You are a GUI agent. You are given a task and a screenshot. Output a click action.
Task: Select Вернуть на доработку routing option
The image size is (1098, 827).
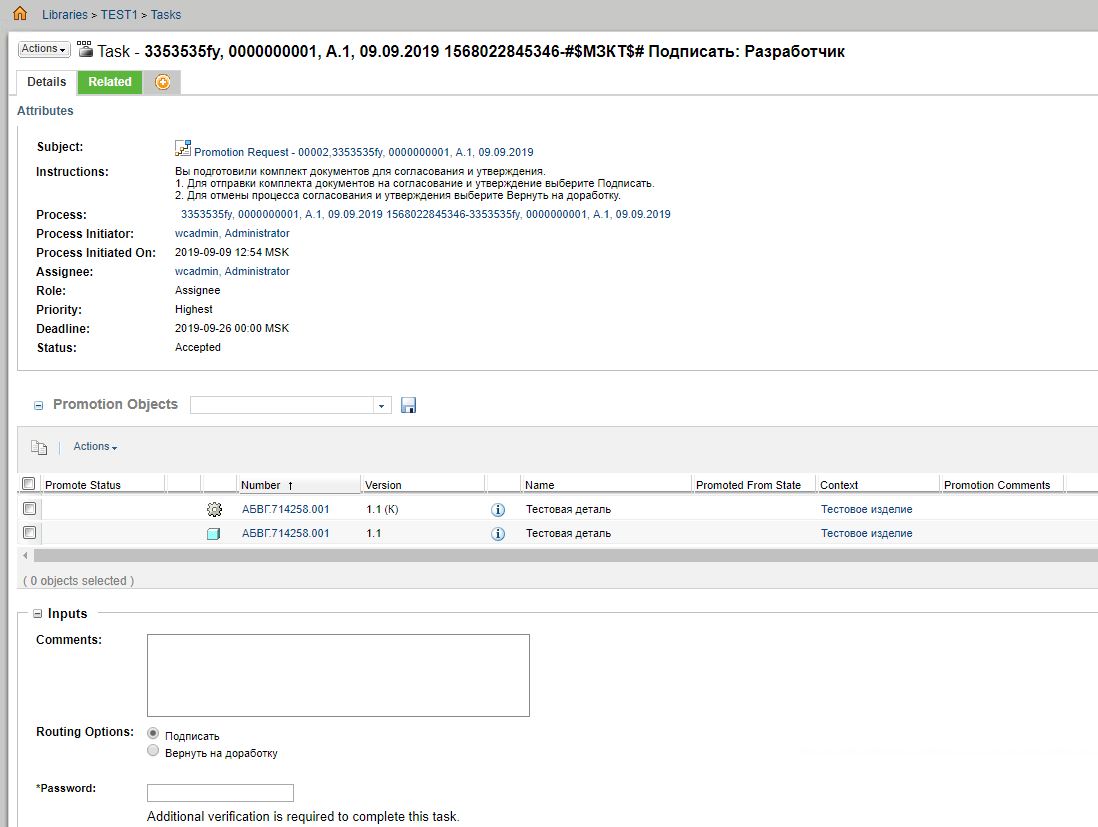[x=154, y=748]
